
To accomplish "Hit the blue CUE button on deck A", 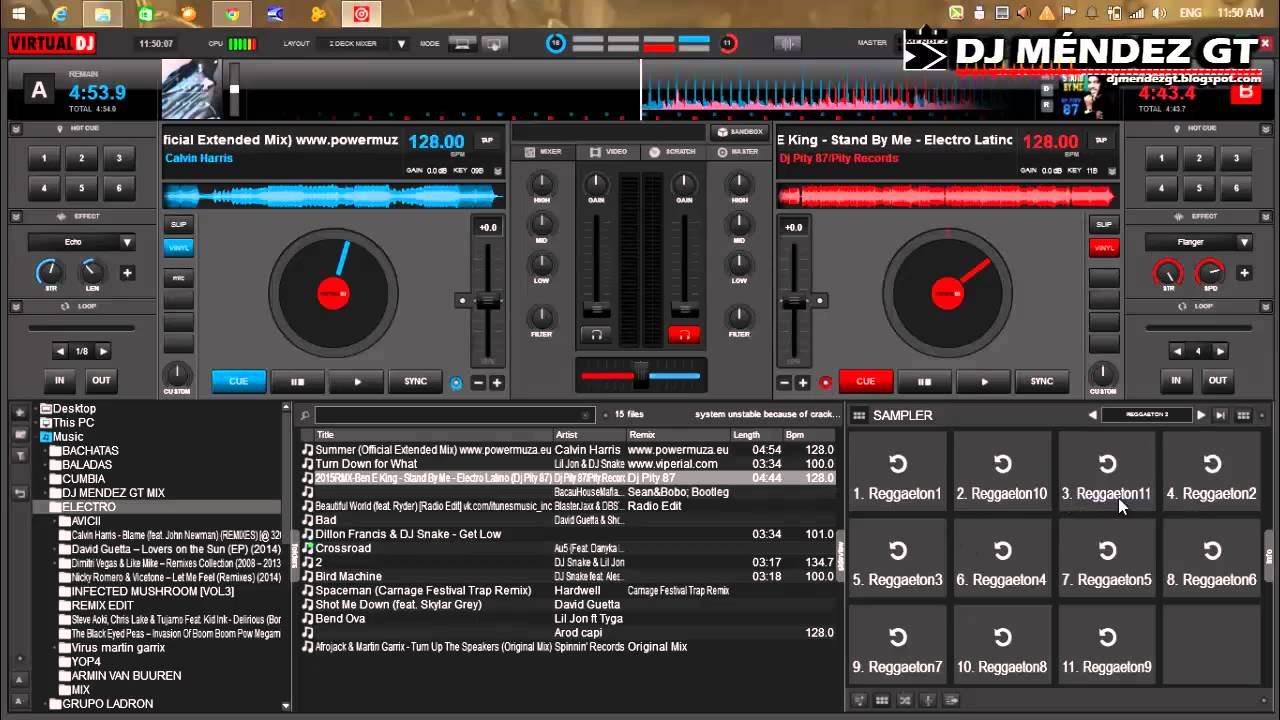I will [238, 381].
